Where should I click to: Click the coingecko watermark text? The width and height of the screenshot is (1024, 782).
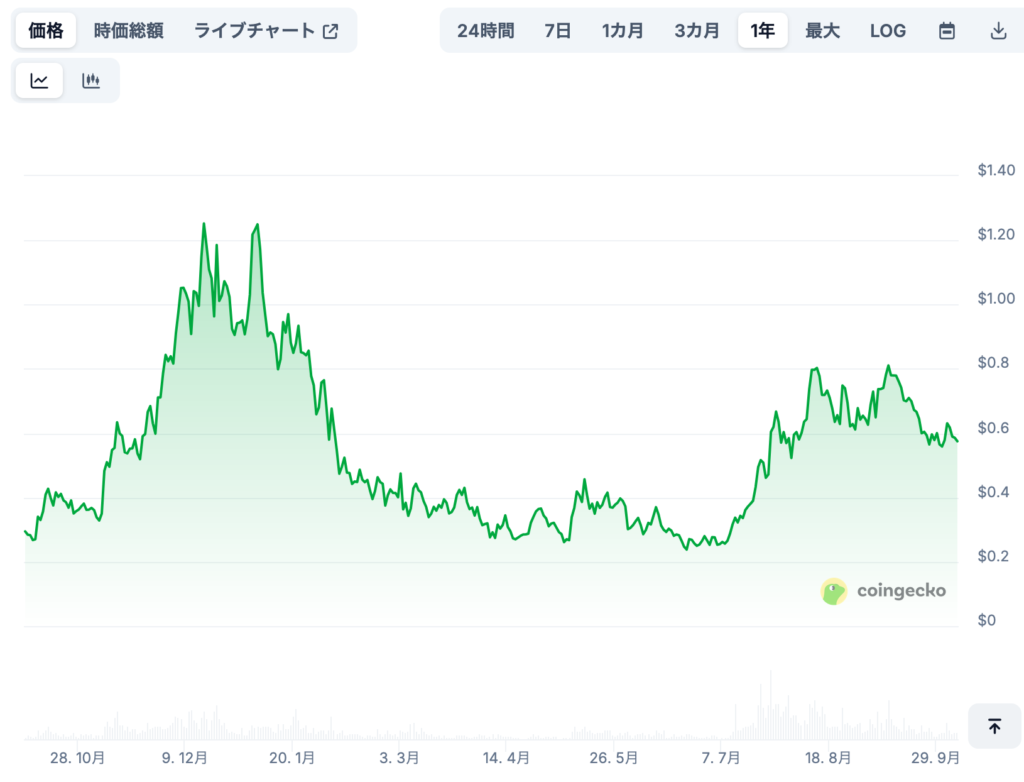tap(900, 591)
